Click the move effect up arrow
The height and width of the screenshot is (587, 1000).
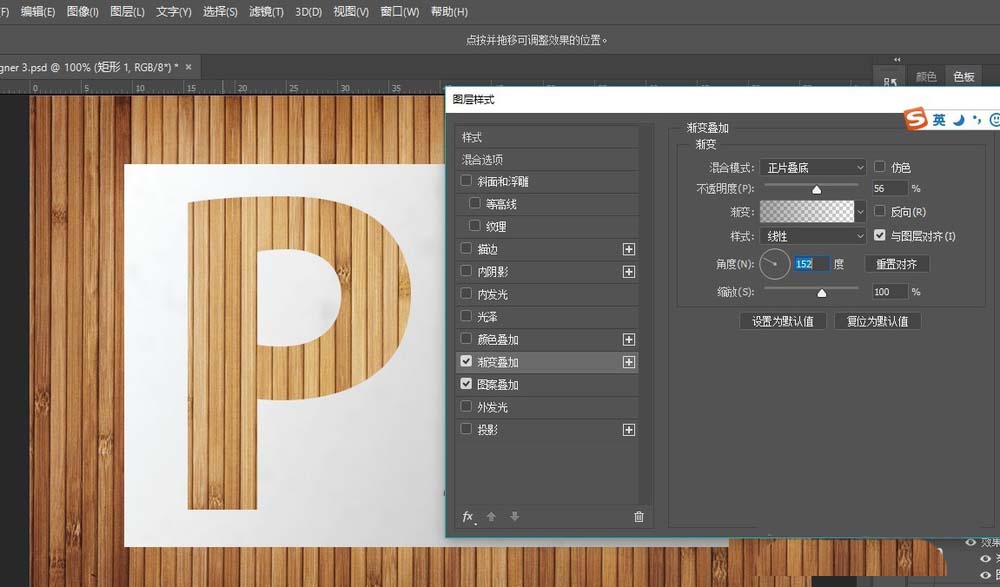pyautogui.click(x=491, y=517)
